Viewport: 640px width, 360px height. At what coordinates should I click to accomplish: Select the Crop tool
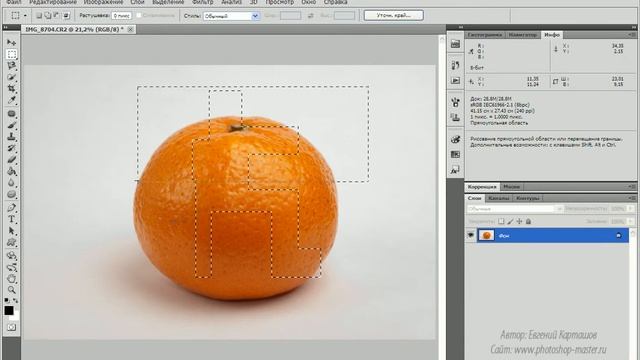coord(11,89)
